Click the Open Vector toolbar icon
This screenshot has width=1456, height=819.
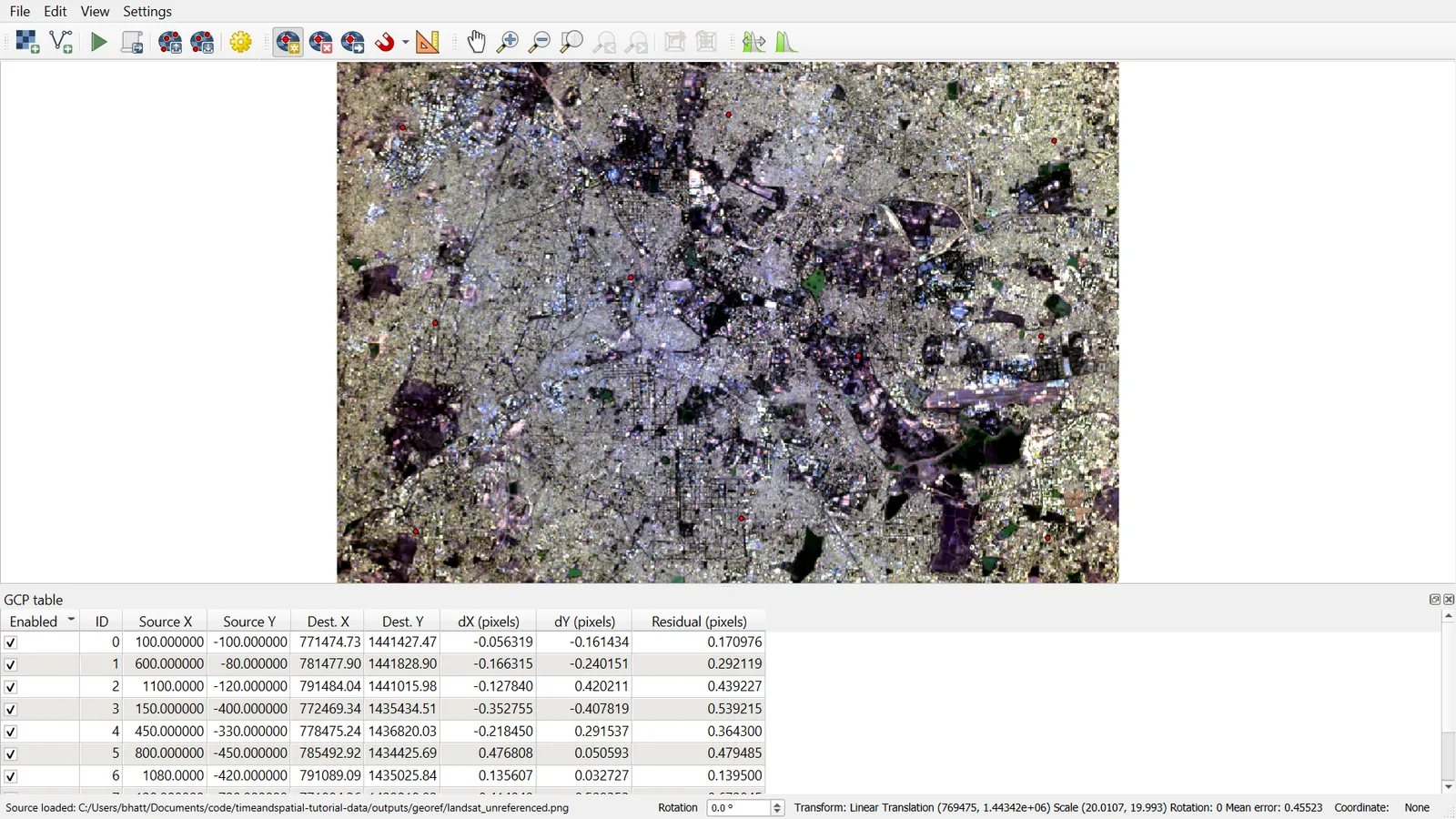pos(61,42)
